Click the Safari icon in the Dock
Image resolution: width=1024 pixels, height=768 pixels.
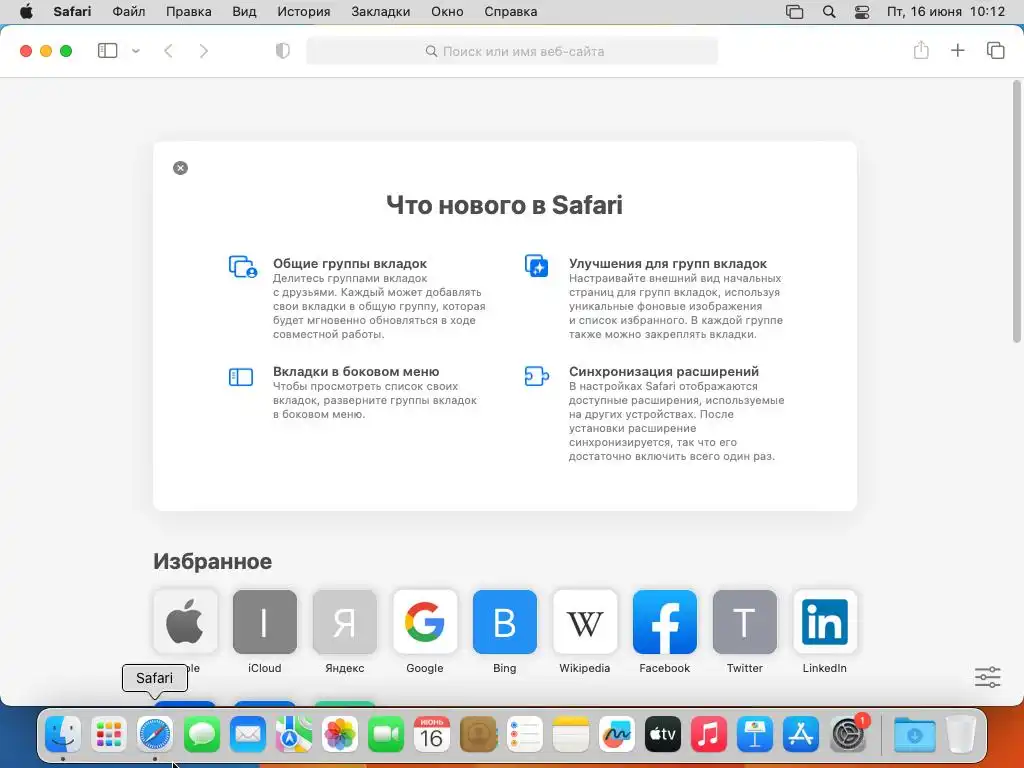point(155,735)
